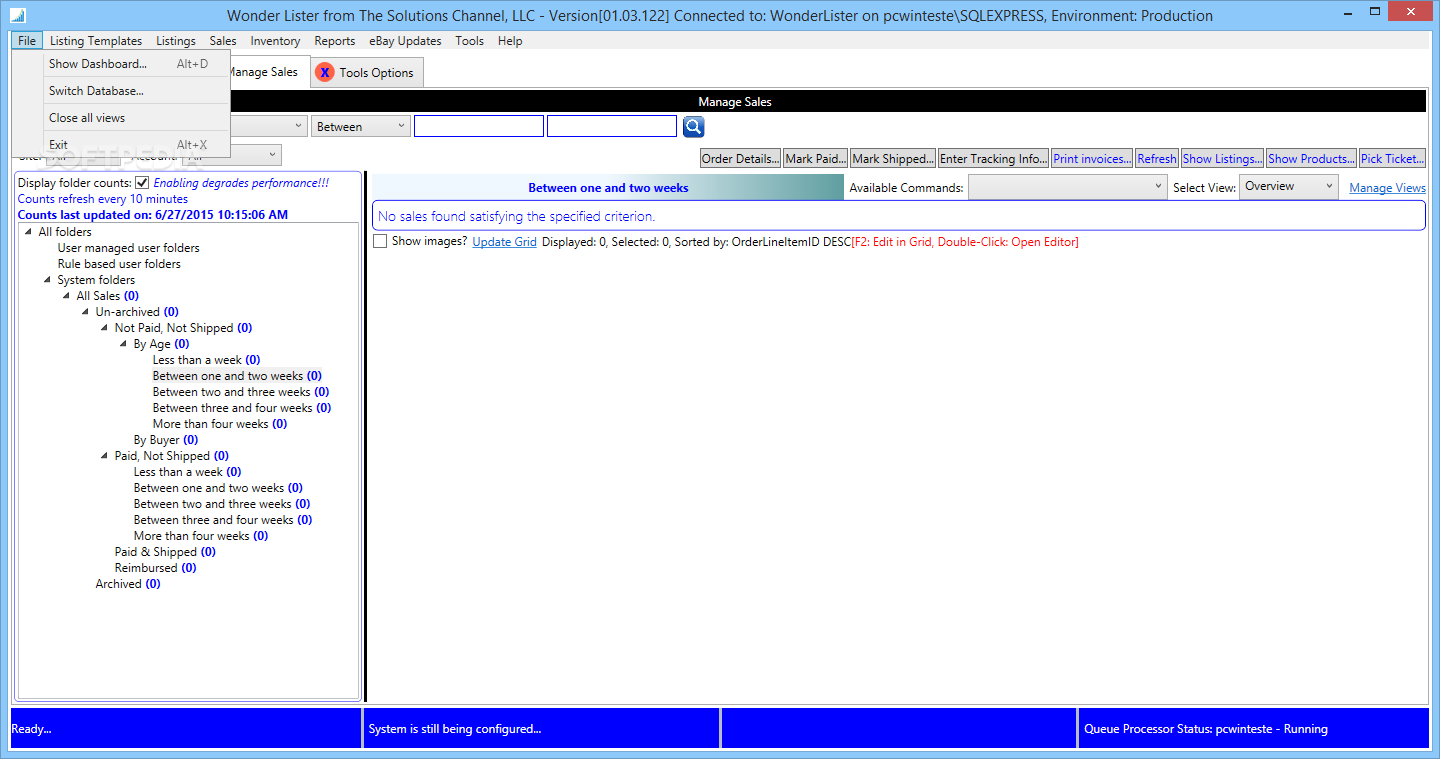Select the Reimbursed folder
Viewport: 1440px width, 759px height.
tap(155, 568)
